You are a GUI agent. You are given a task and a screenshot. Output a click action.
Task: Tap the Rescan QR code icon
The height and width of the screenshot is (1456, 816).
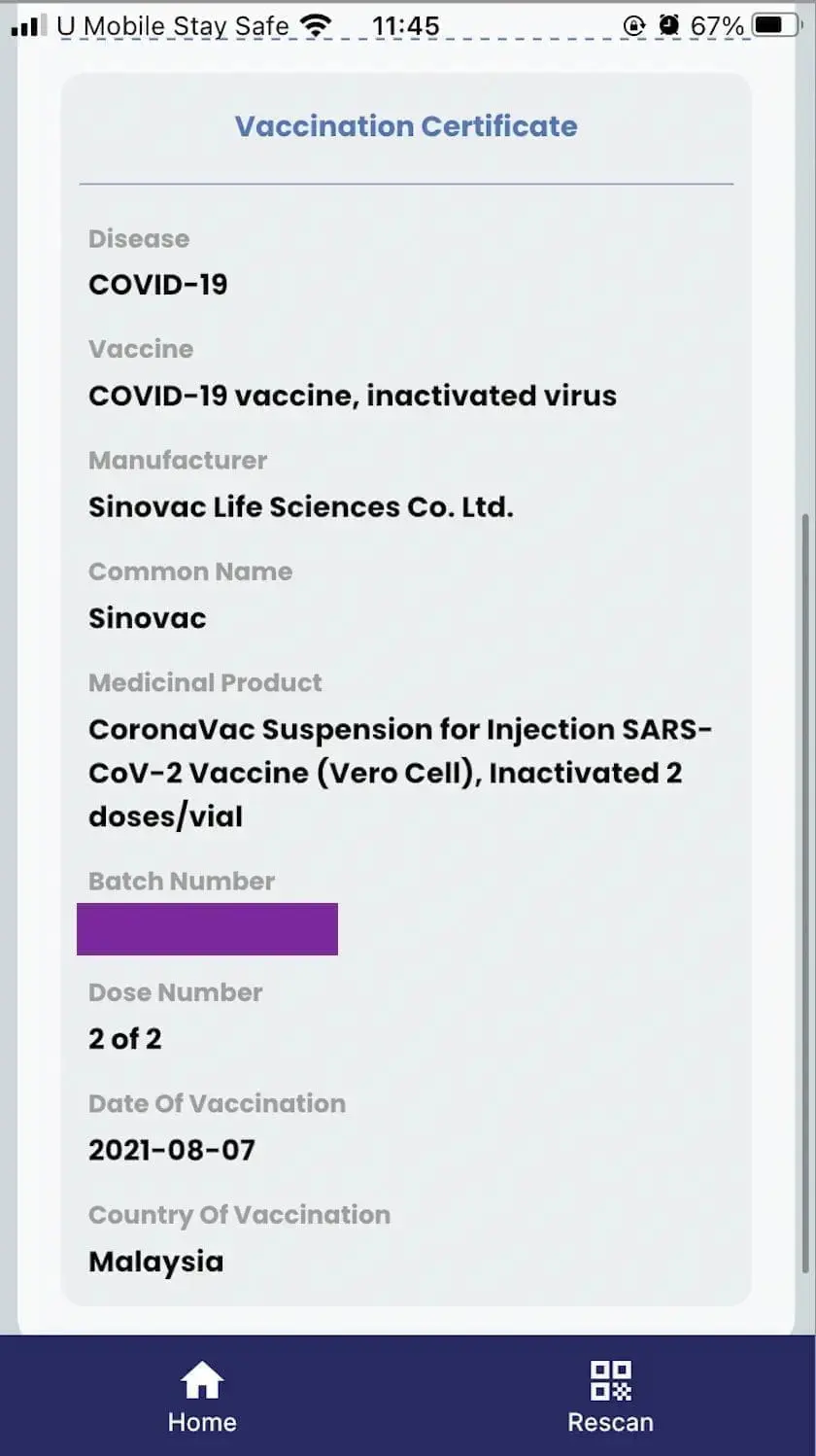point(611,1380)
